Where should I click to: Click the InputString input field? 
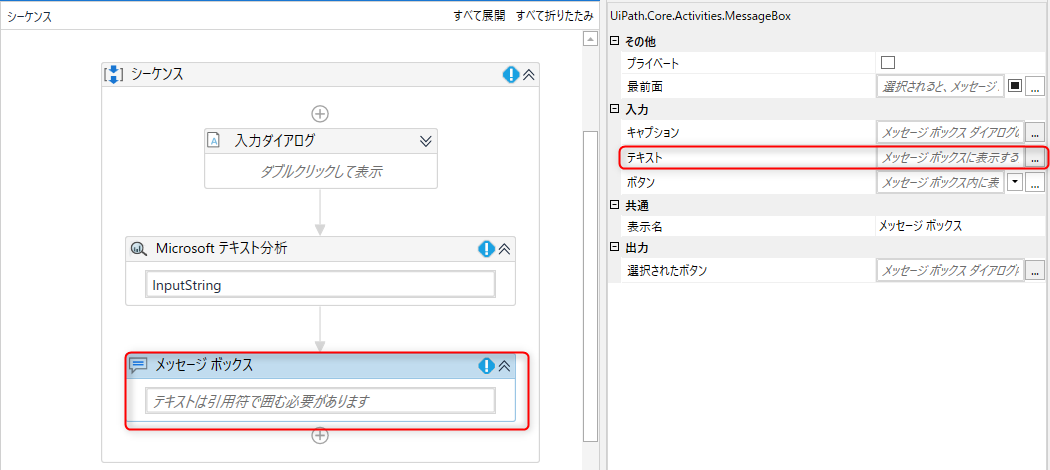click(321, 285)
